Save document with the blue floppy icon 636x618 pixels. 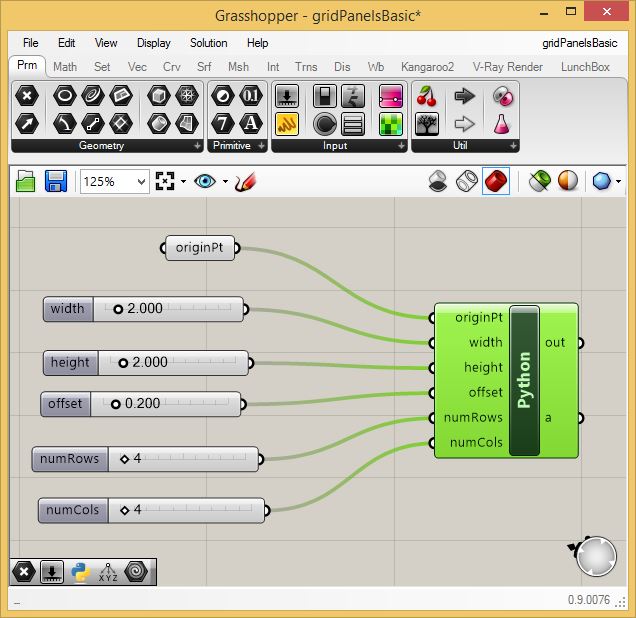click(x=56, y=181)
